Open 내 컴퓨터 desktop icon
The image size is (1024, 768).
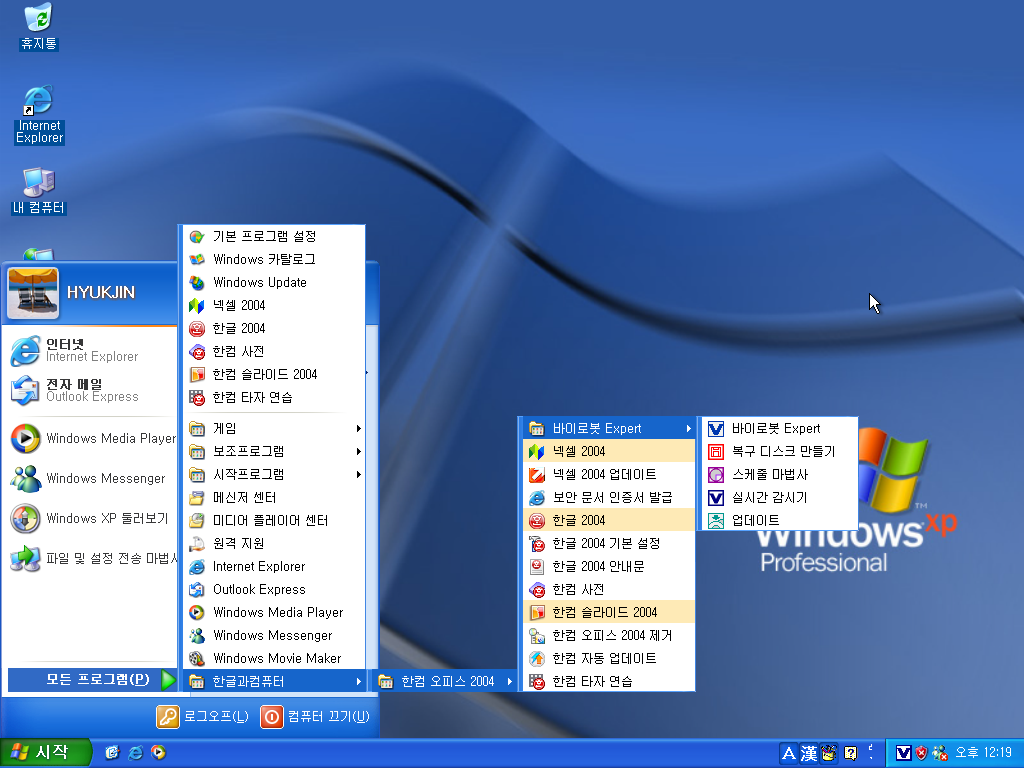[39, 191]
